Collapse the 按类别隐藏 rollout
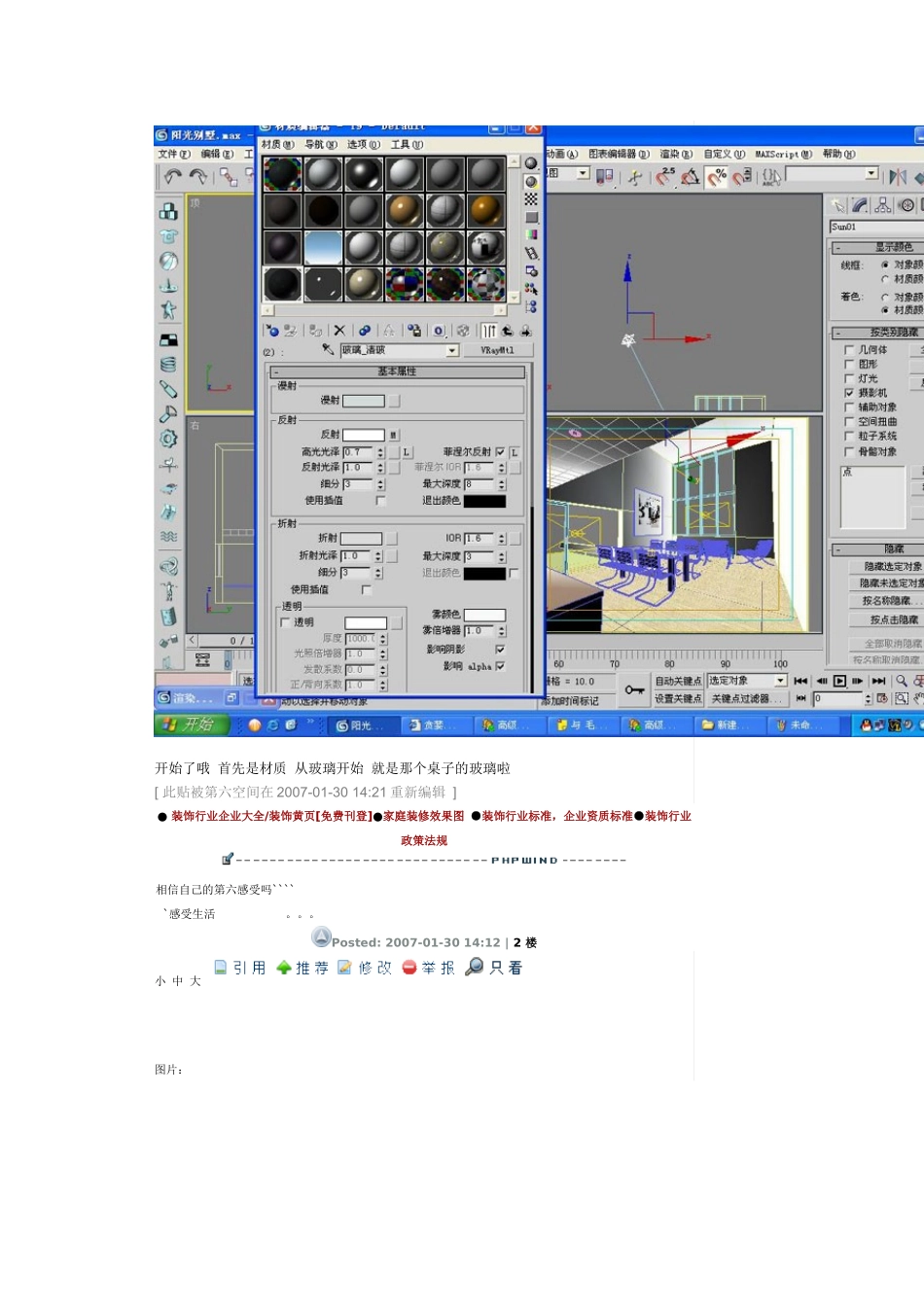Image resolution: width=924 pixels, height=1307 pixels. tap(878, 333)
